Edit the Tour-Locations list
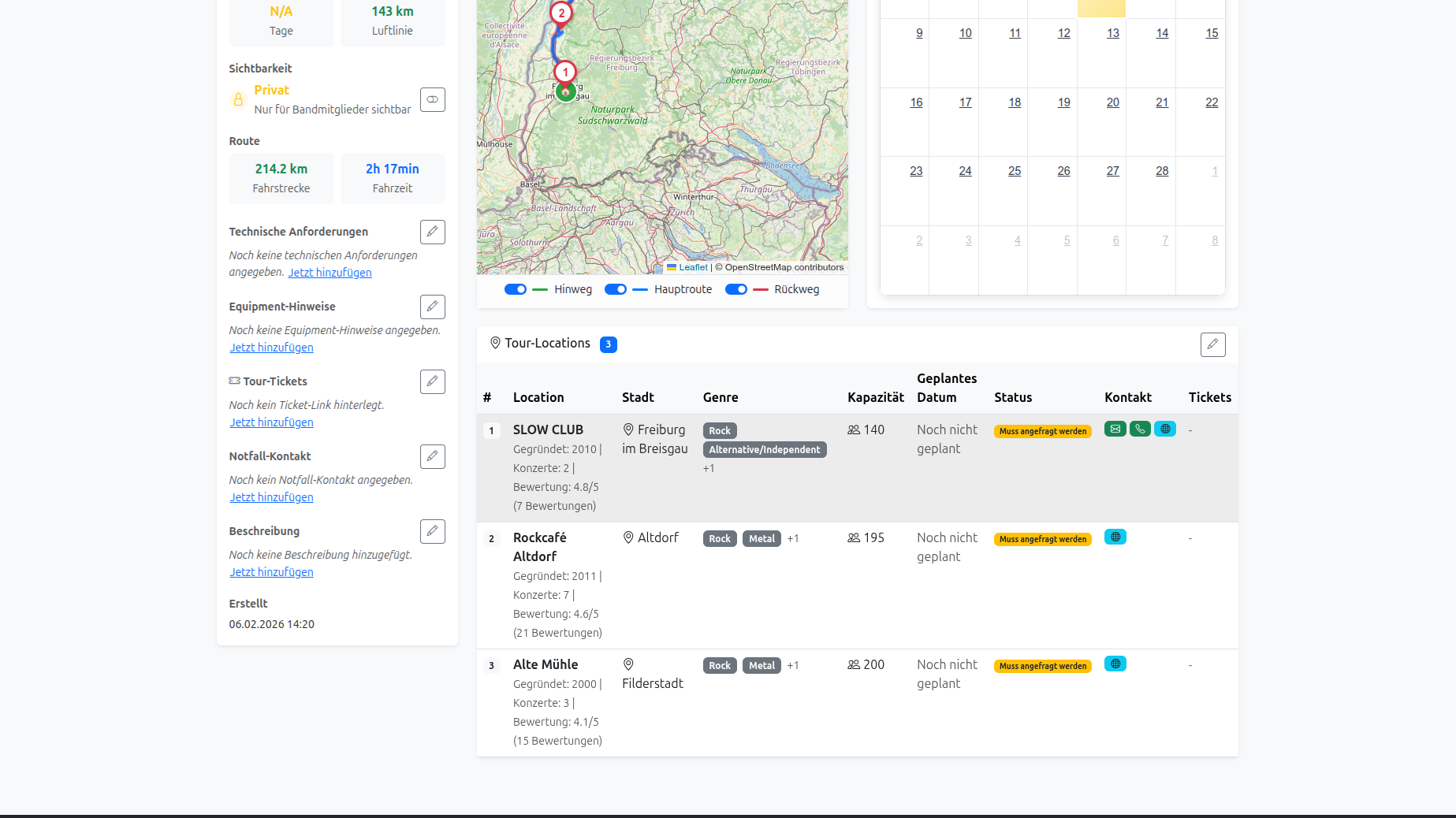 tap(1212, 344)
